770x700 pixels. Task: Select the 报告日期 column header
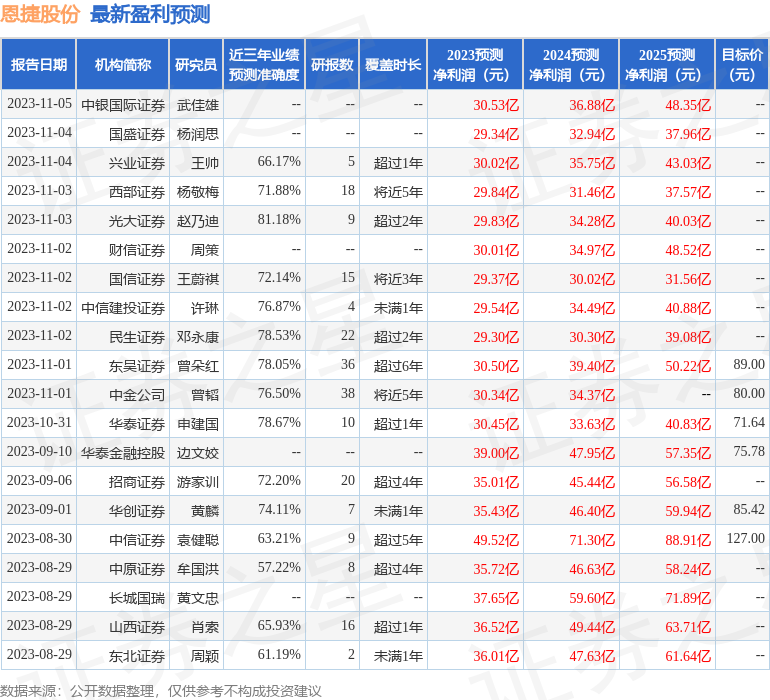(39, 64)
